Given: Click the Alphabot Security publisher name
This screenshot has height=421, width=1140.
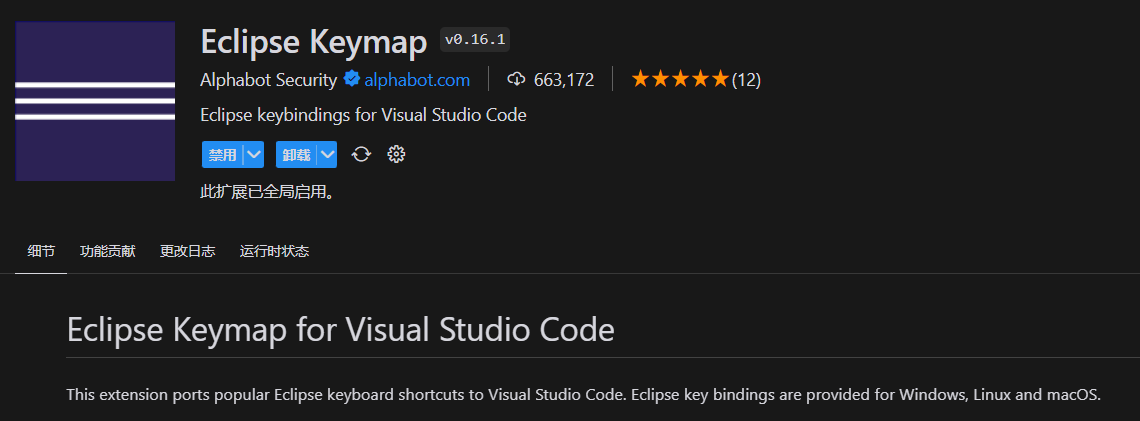Looking at the screenshot, I should coord(268,80).
